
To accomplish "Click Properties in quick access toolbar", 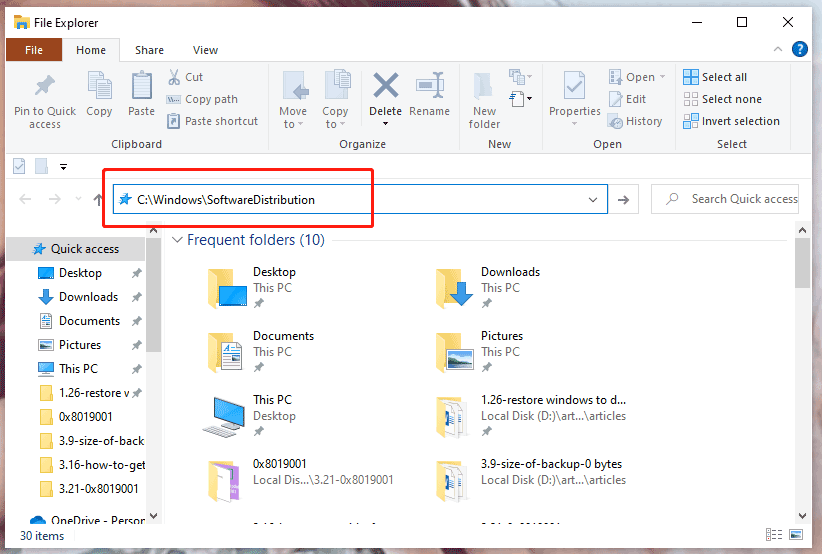I will (19, 166).
